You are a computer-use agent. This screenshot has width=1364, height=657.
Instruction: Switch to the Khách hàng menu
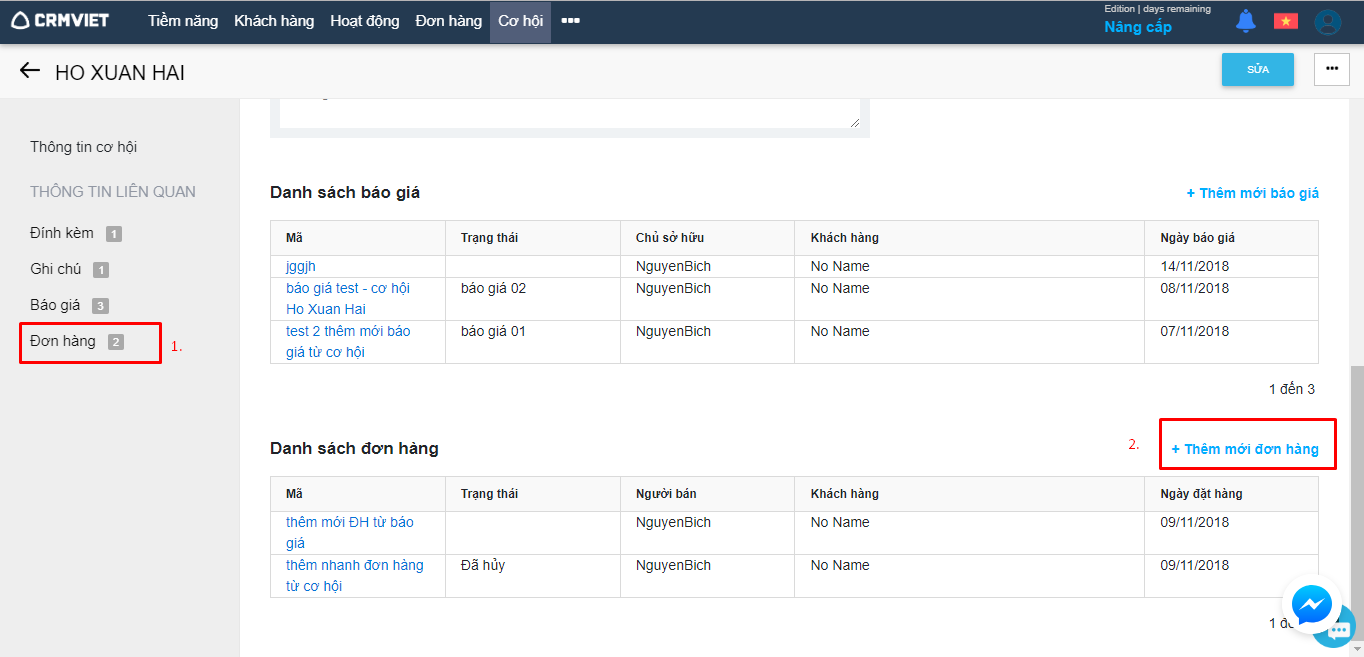[x=274, y=21]
